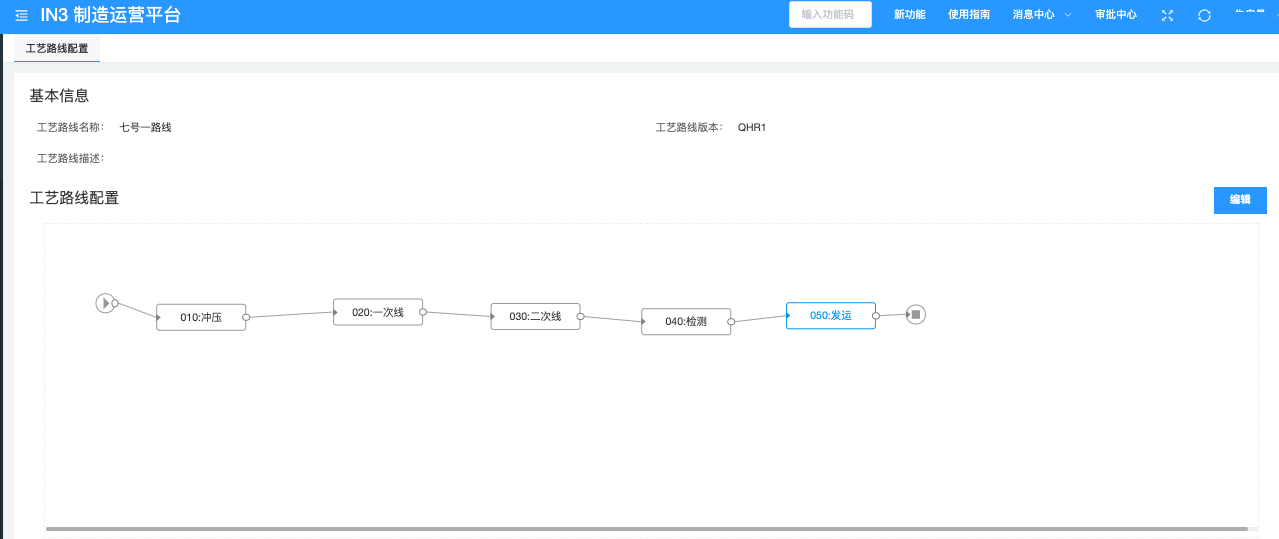Click the 工艺路线配置 tab

click(x=57, y=48)
